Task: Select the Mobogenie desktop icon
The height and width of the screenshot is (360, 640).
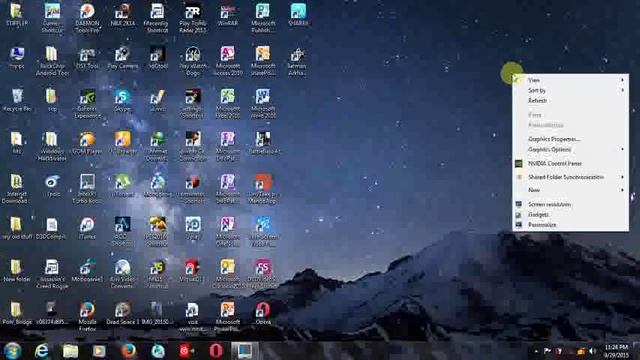Action: [x=87, y=271]
